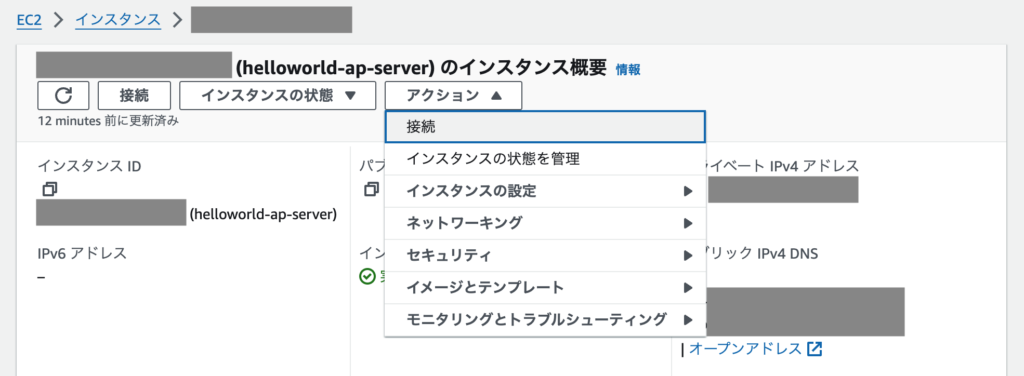
Task: Collapse the アクション dropdown menu
Action: coord(453,95)
